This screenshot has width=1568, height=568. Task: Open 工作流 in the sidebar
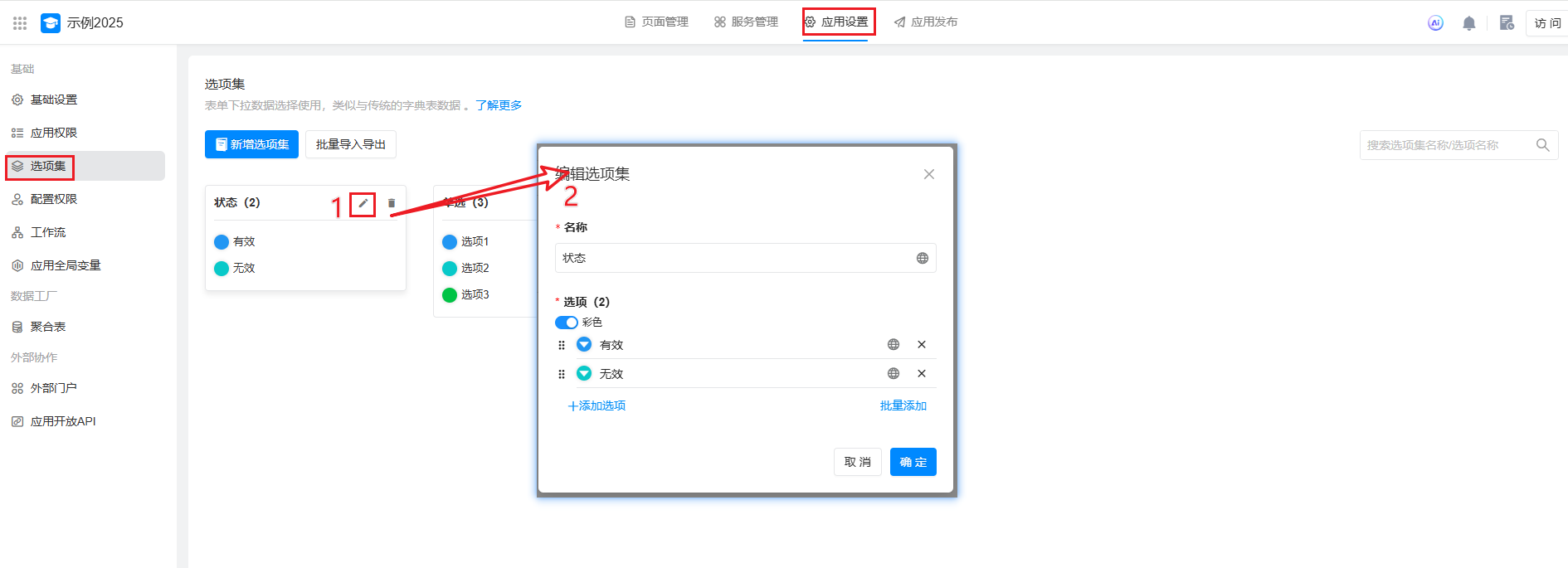point(48,232)
